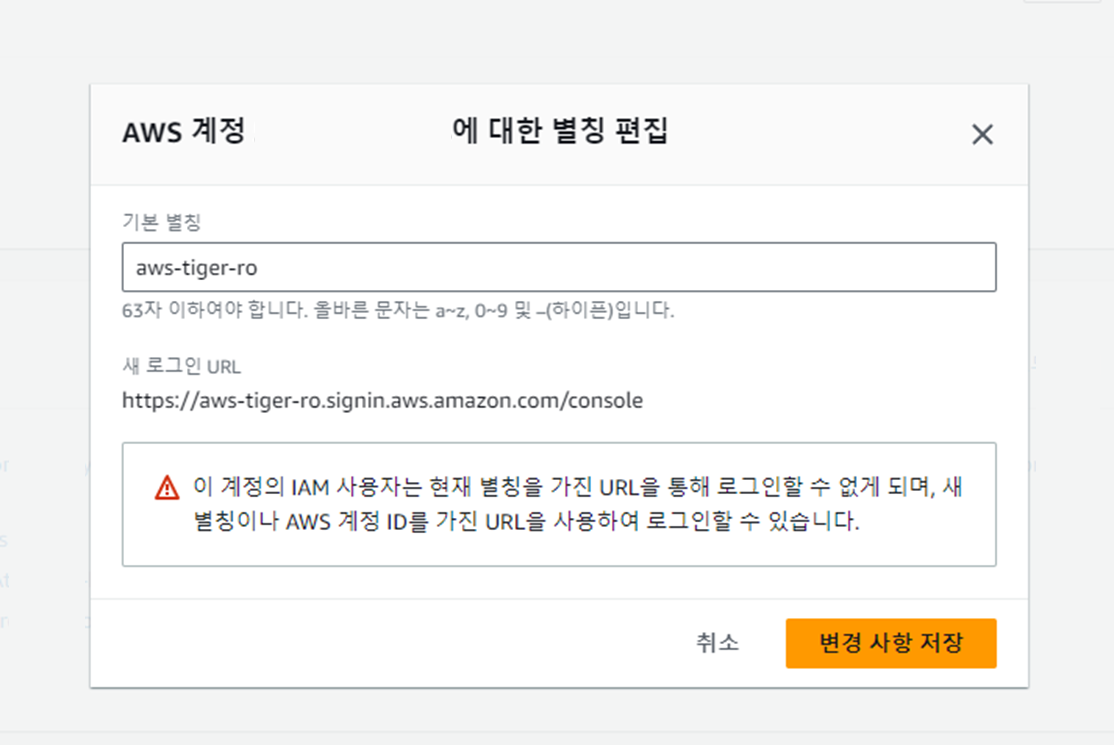Click the preferred alias input field
The image size is (1114, 745).
point(559,267)
